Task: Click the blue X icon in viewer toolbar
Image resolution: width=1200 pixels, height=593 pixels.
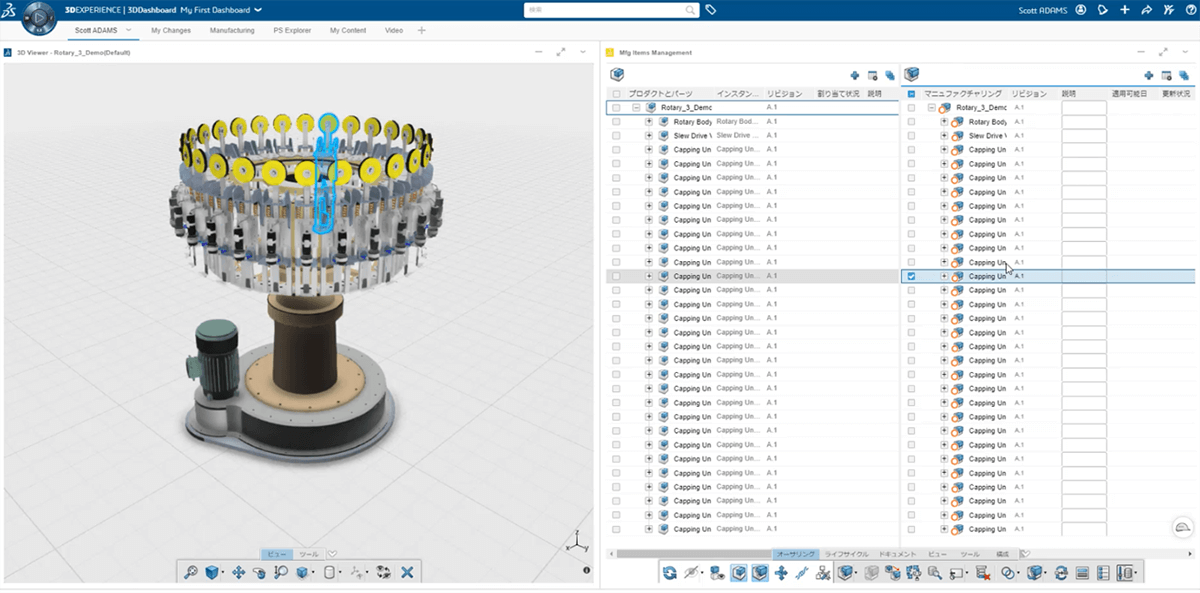Action: 407,573
